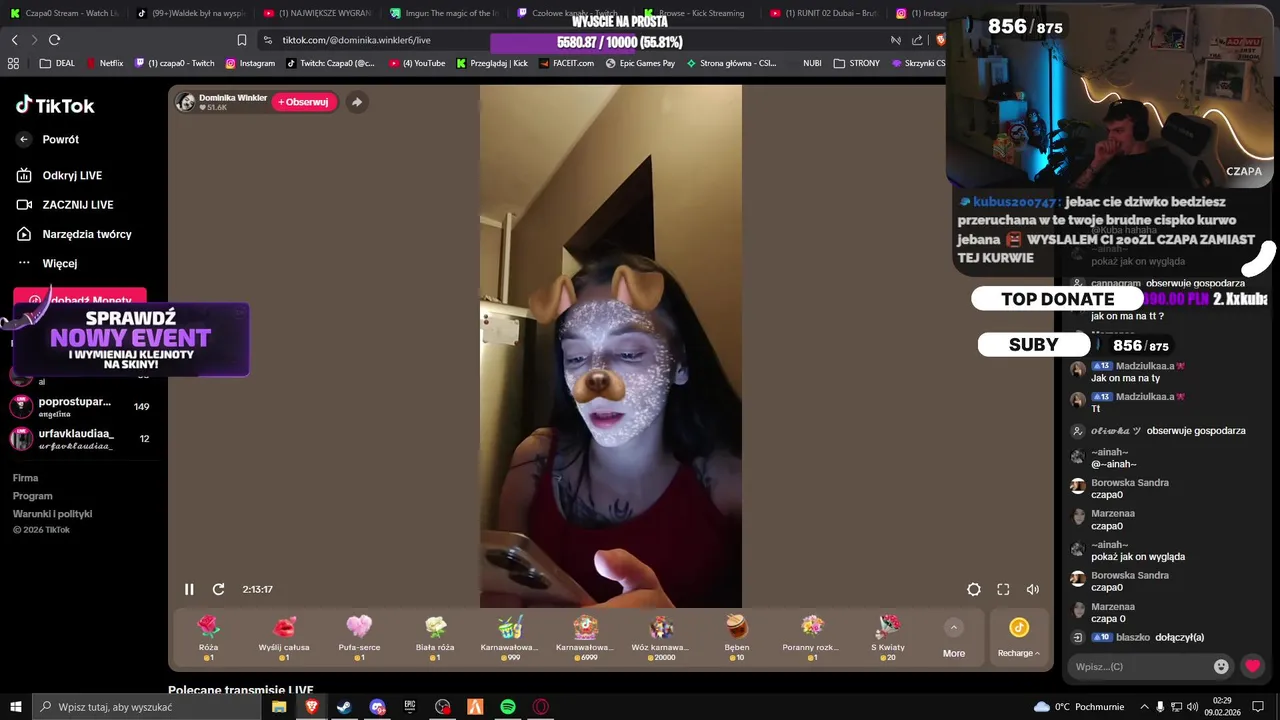Image resolution: width=1280 pixels, height=720 pixels.
Task: Send the Pufa-serce gift
Action: point(359,637)
